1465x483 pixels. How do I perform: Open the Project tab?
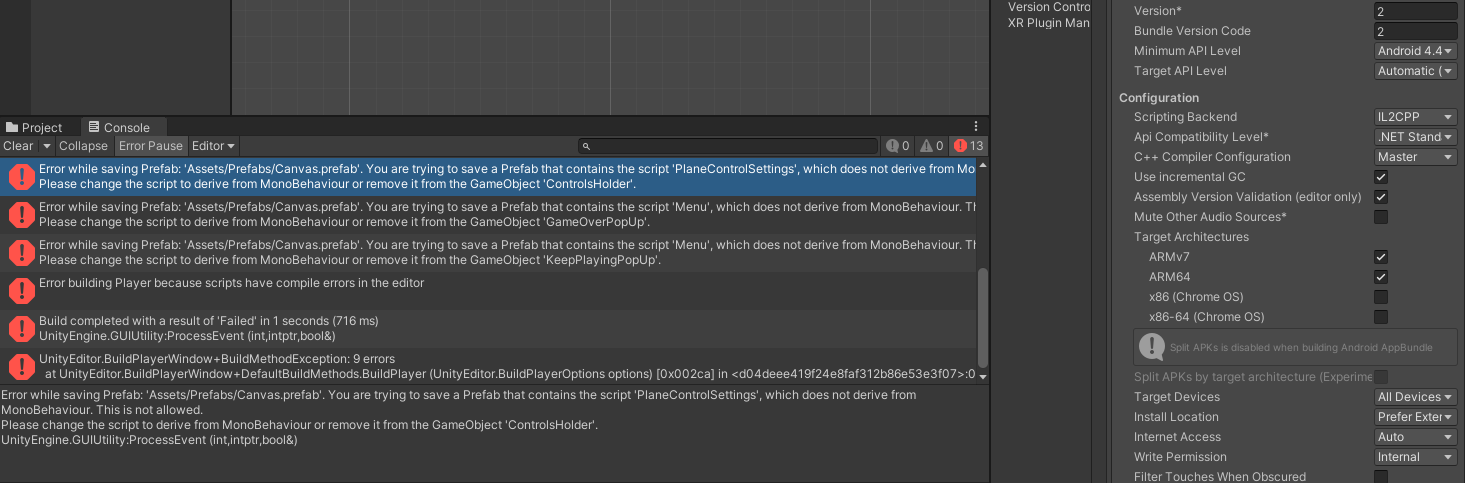(34, 127)
